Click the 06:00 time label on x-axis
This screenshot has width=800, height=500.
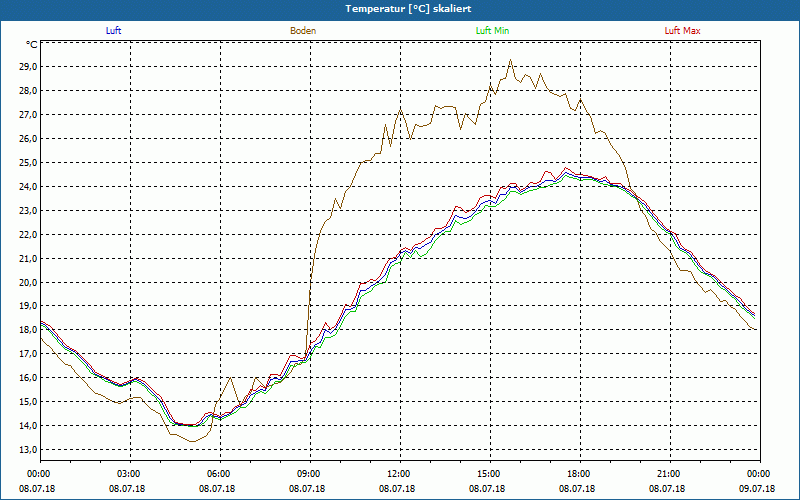tap(220, 474)
